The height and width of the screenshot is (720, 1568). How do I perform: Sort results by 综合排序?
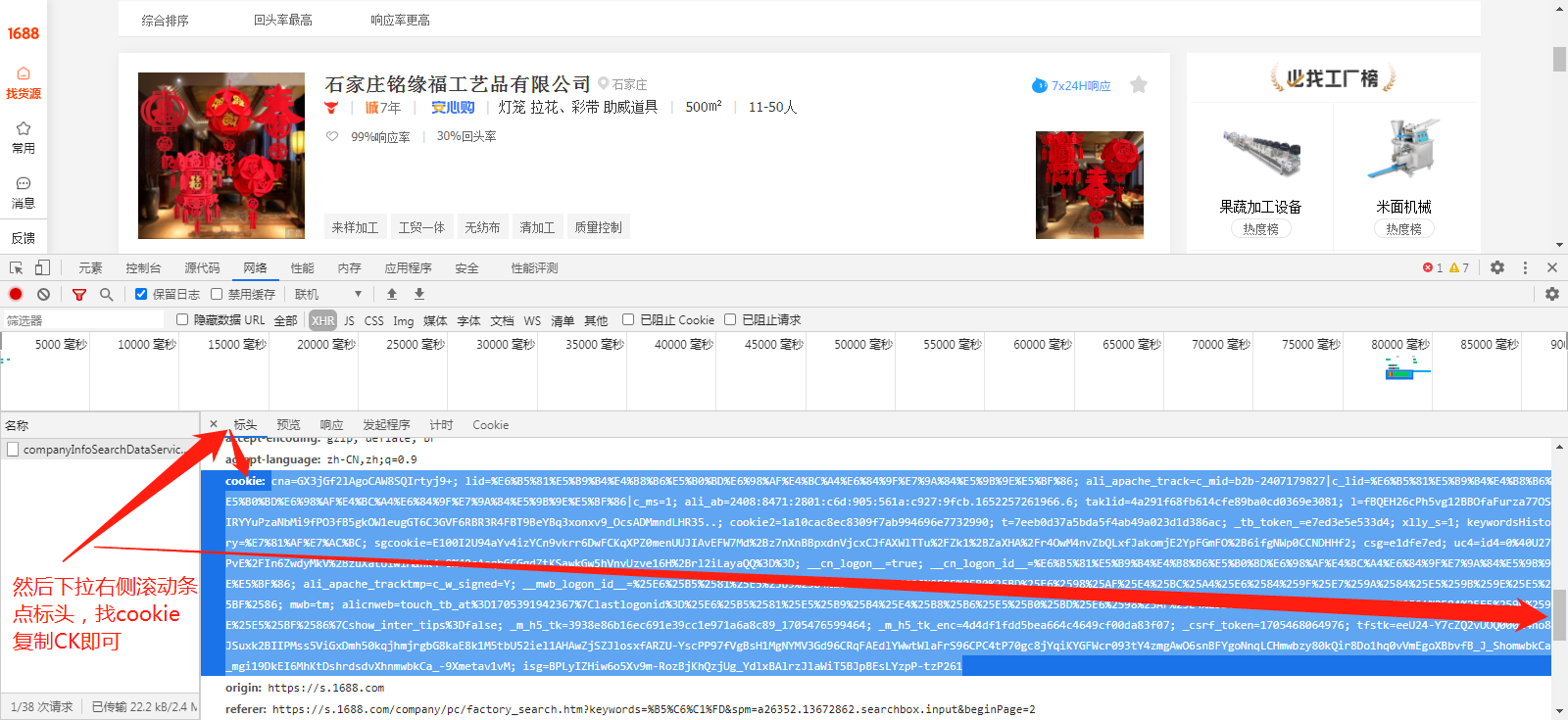pos(165,20)
